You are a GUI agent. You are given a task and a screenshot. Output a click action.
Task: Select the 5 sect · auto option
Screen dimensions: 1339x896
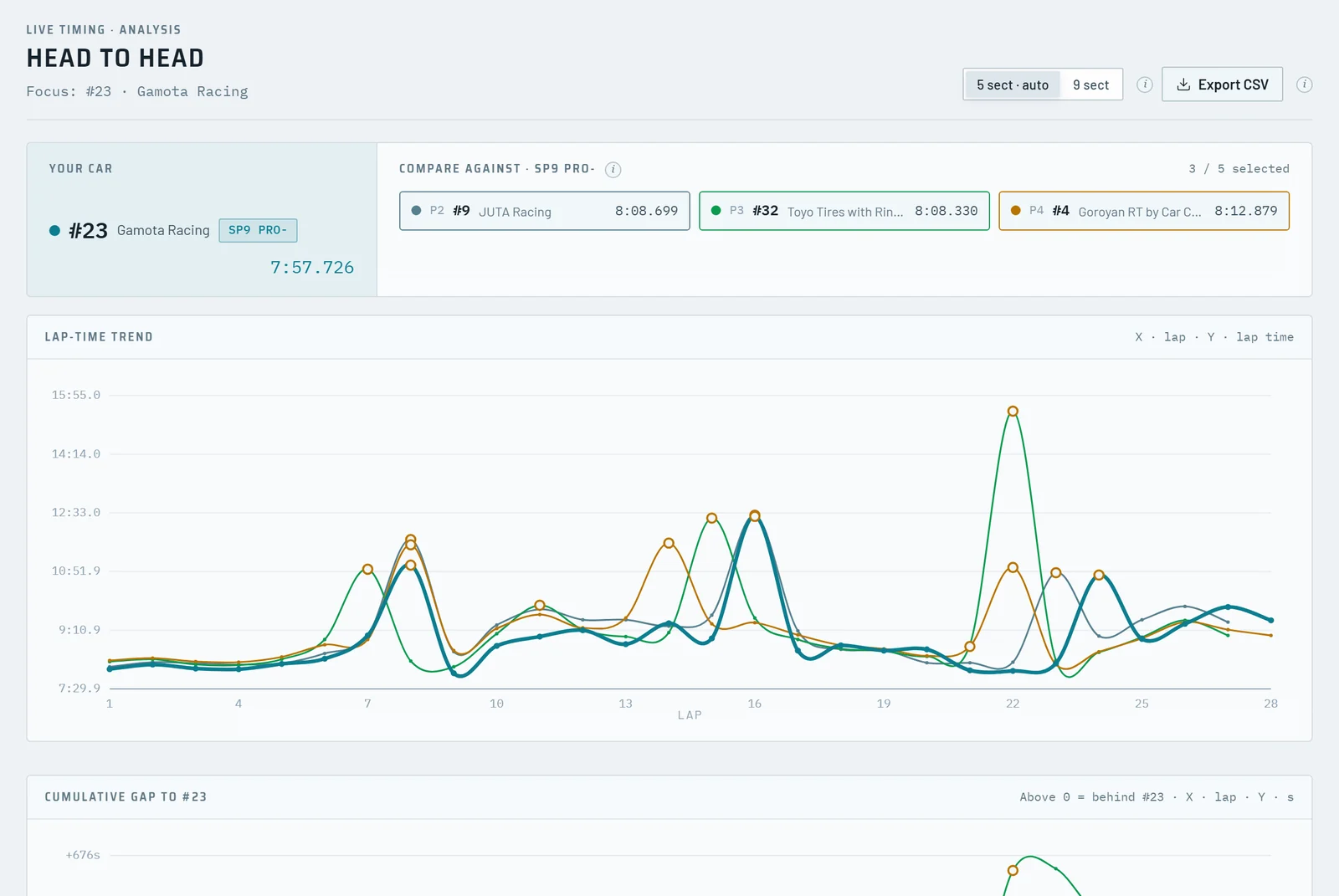1012,84
